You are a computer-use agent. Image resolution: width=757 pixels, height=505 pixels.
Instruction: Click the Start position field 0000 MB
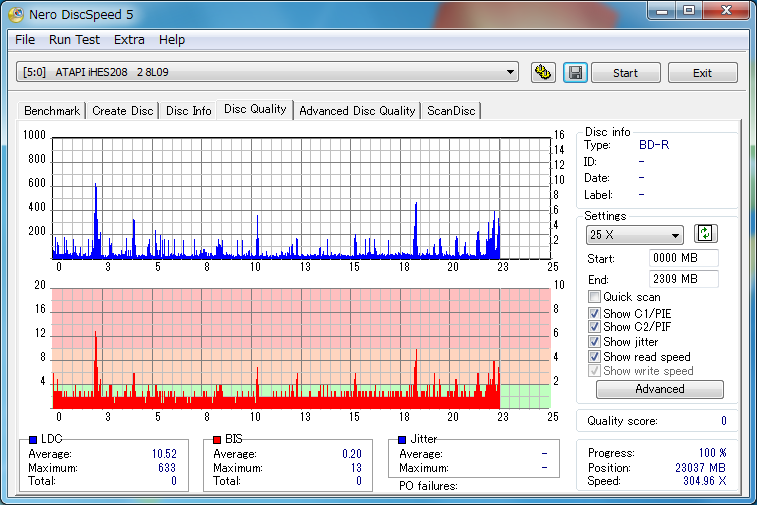684,258
